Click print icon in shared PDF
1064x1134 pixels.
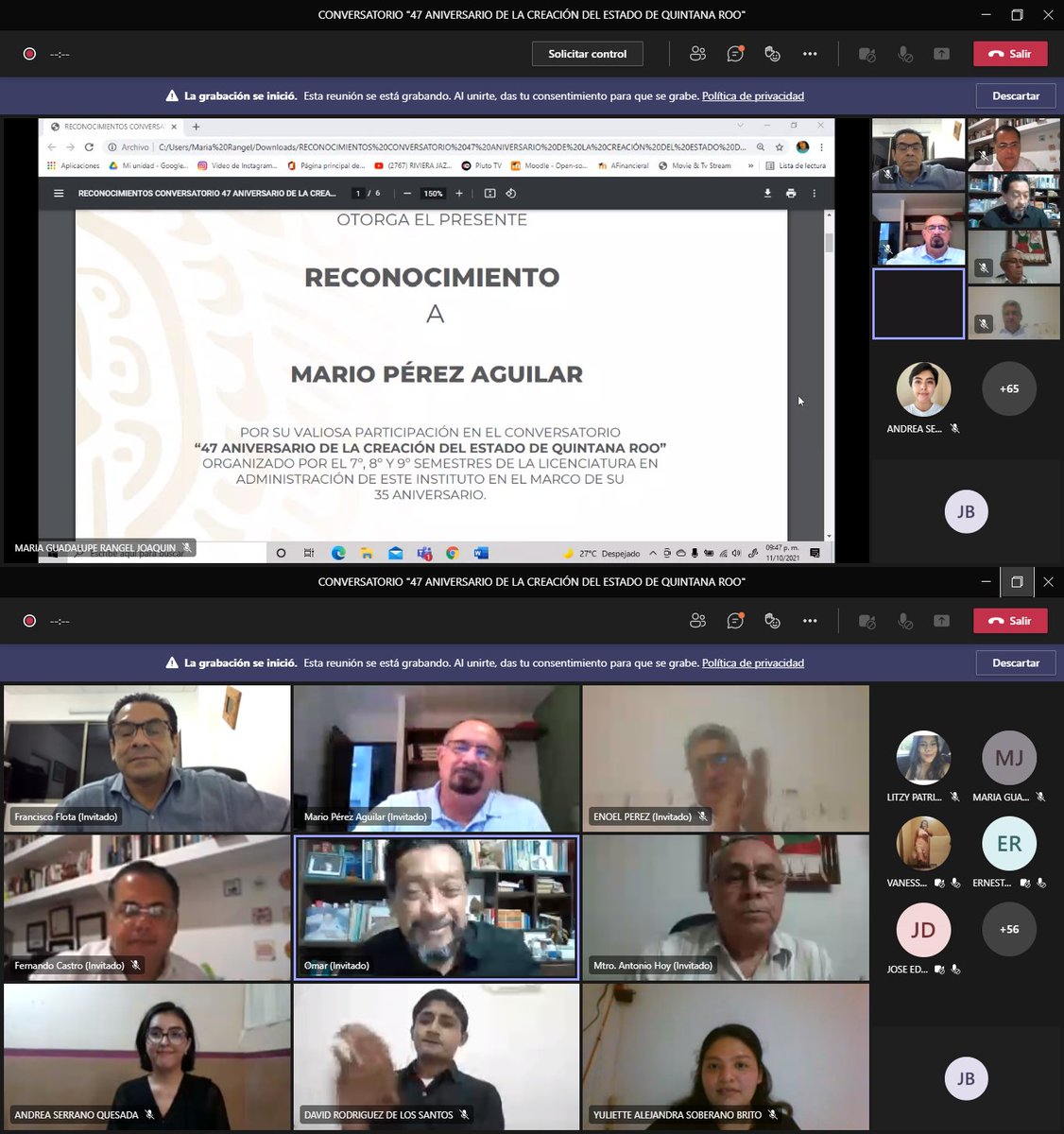pos(791,193)
